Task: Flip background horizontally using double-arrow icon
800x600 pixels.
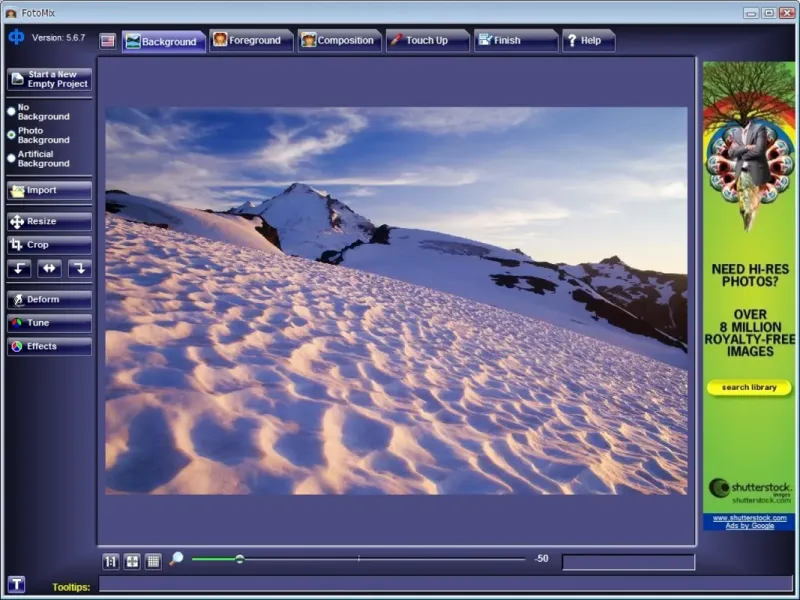Action: [49, 268]
